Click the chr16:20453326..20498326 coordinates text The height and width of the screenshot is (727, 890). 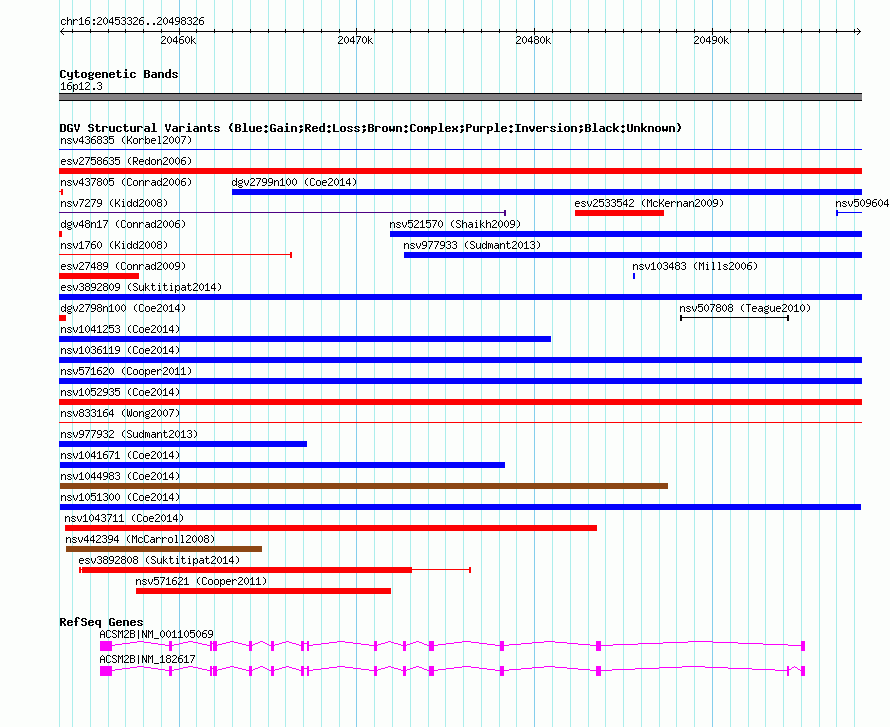(132, 21)
